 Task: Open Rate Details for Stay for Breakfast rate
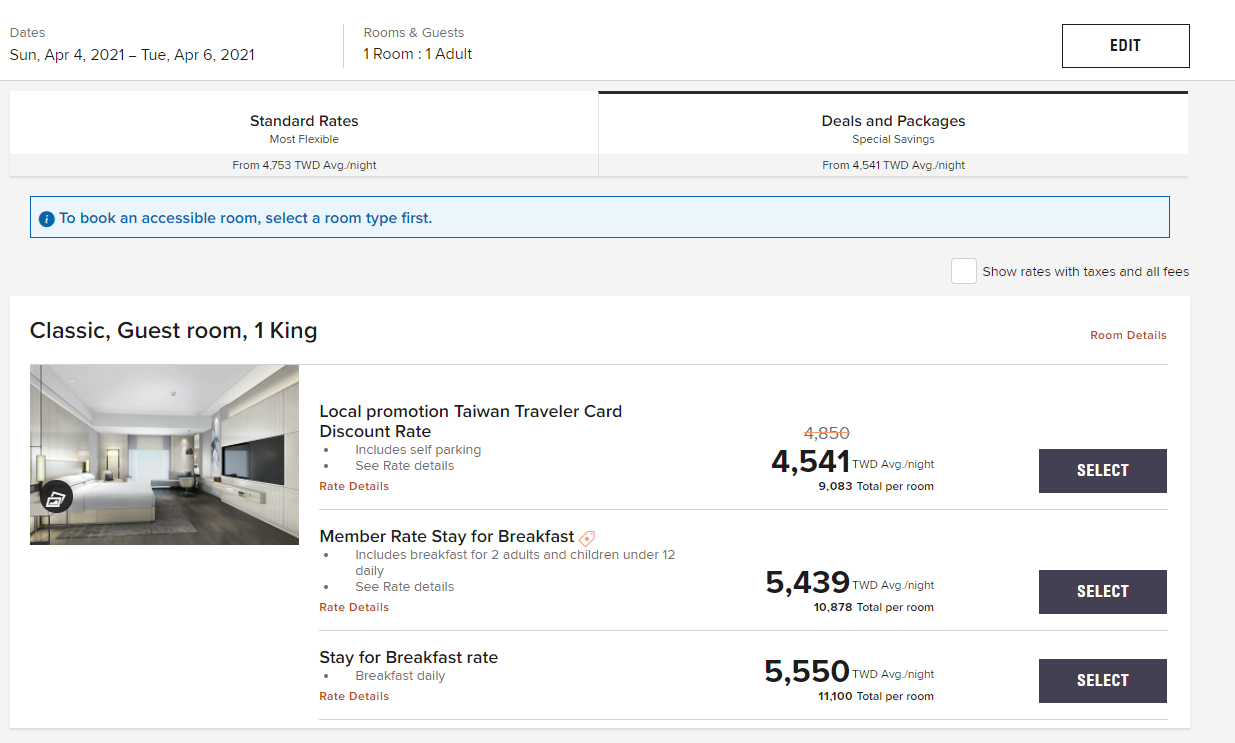pyautogui.click(x=354, y=696)
